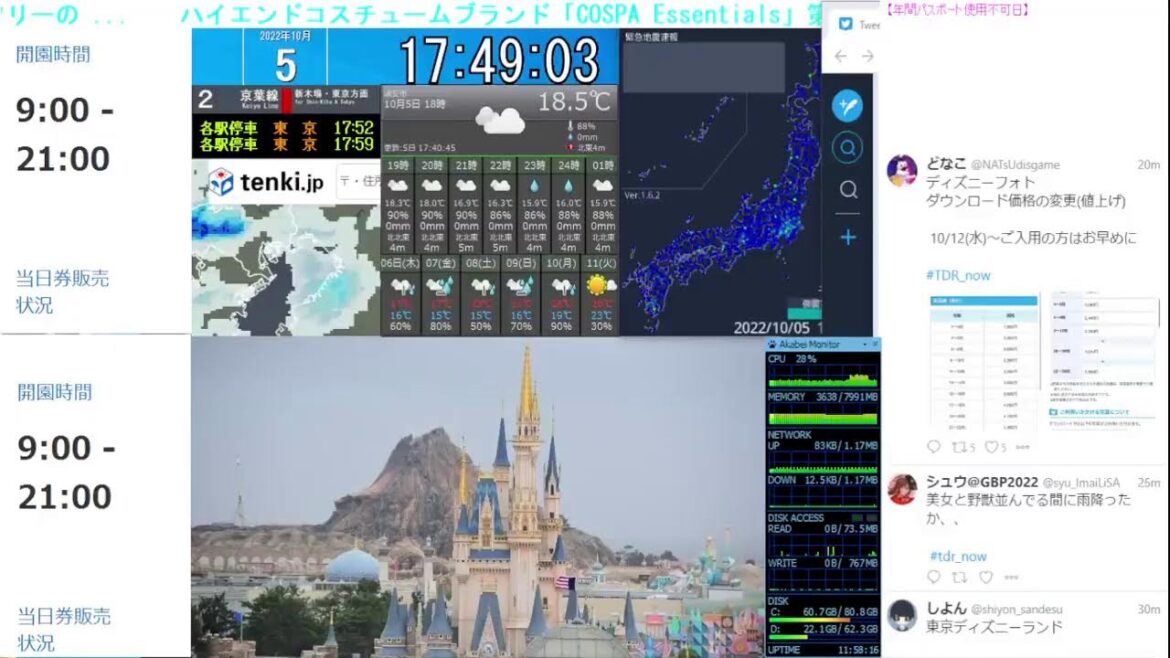Click the Akabei Monitor paw icon
1170x658 pixels.
click(x=772, y=345)
